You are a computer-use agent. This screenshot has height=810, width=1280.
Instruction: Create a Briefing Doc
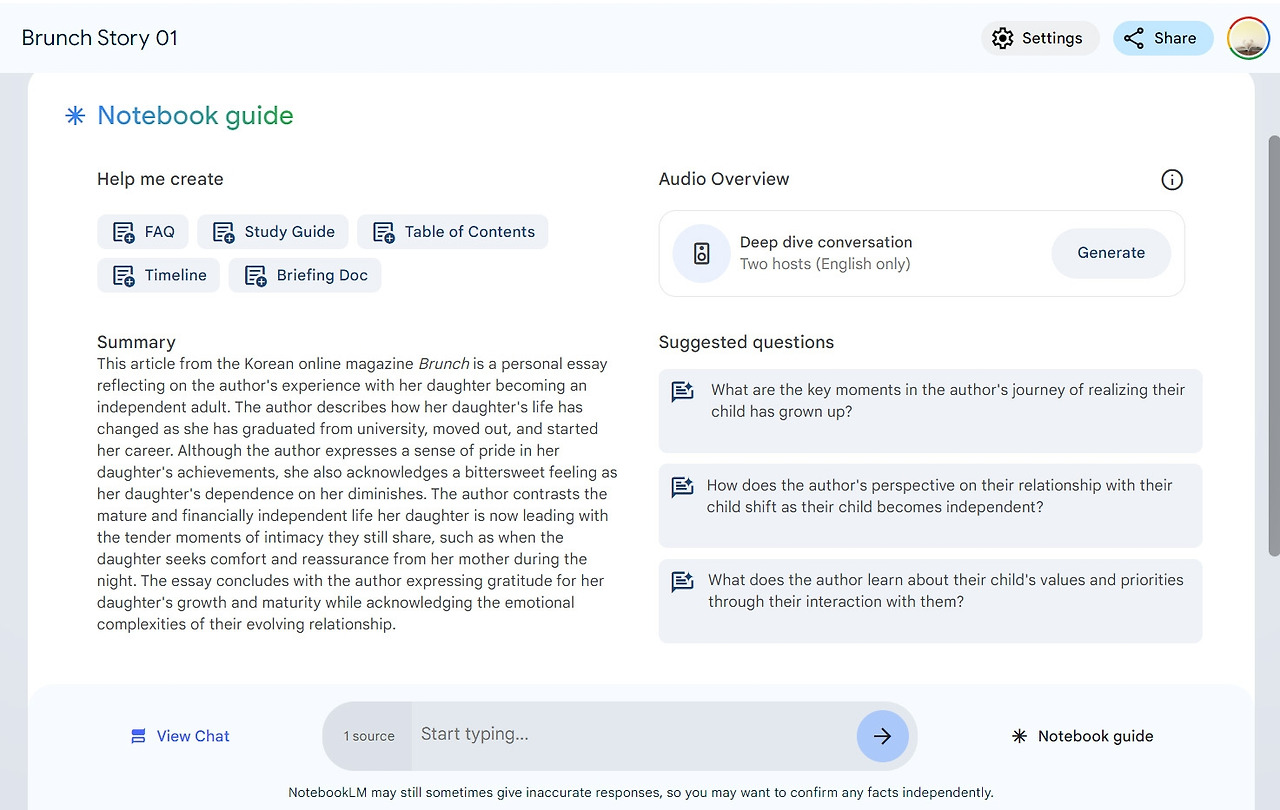(305, 276)
